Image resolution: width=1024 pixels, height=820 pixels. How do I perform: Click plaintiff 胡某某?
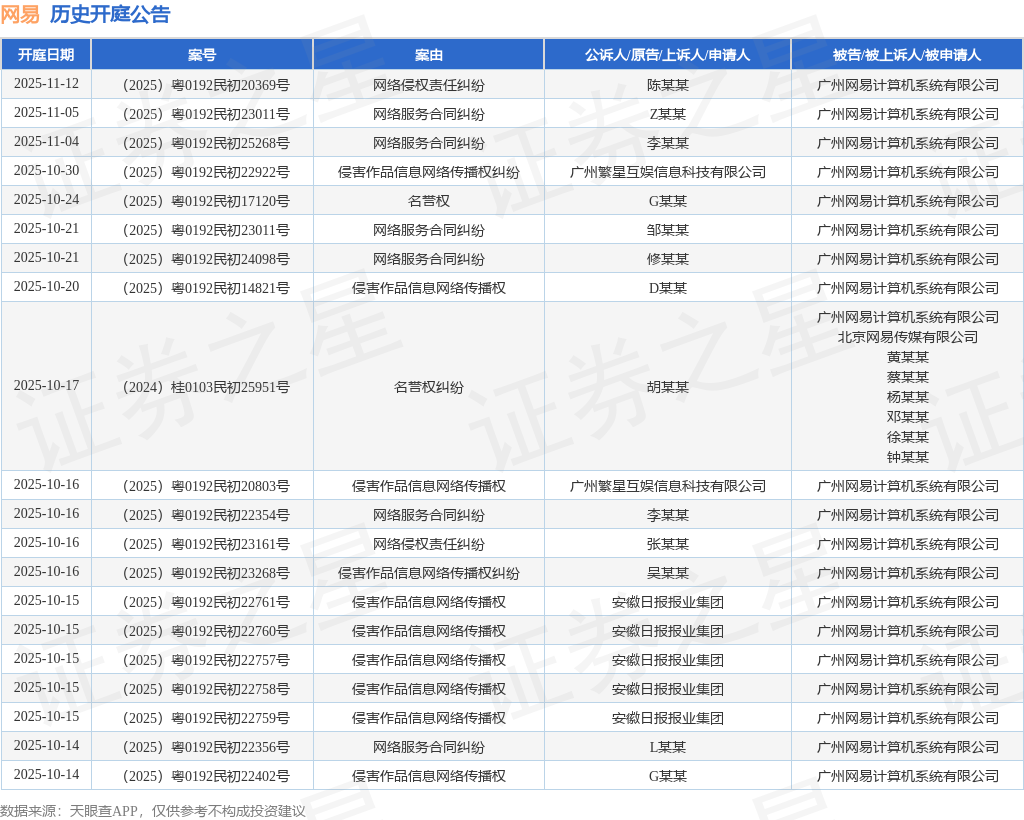668,387
